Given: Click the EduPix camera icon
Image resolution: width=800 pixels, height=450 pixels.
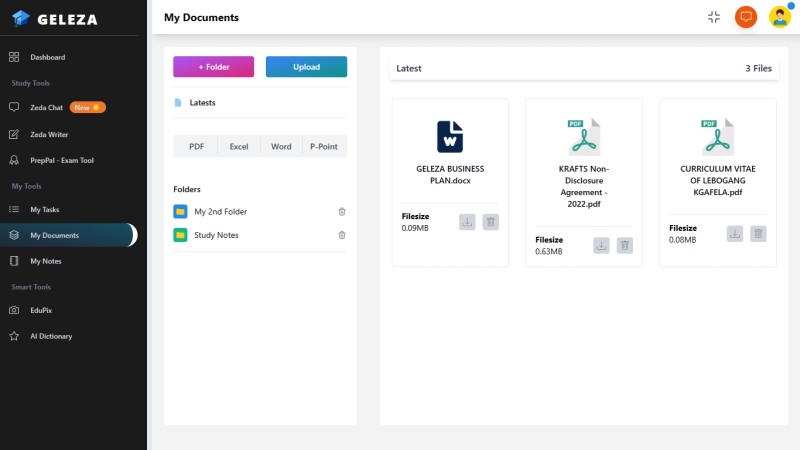Looking at the screenshot, I should 14,310.
